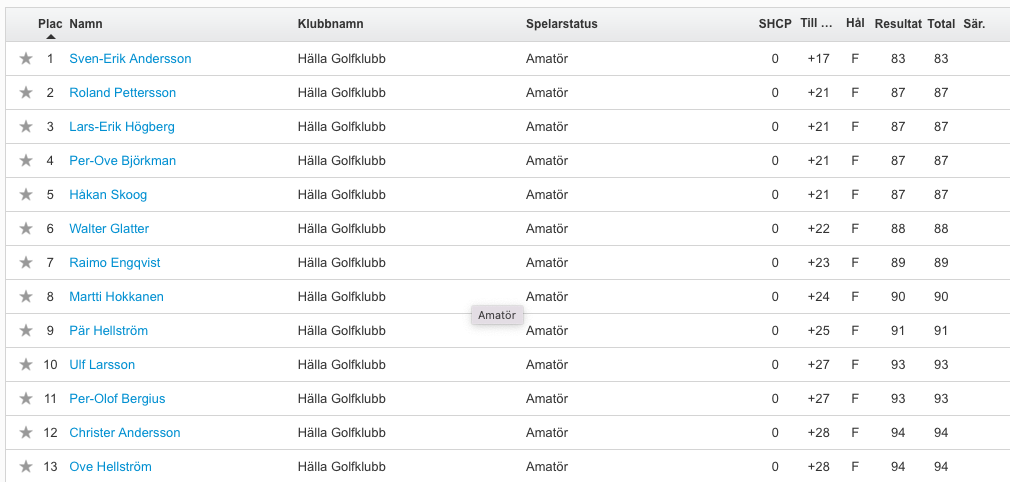Viewport: 1010px width, 482px height.
Task: Star Roland Pettersson's row
Action: tap(26, 93)
